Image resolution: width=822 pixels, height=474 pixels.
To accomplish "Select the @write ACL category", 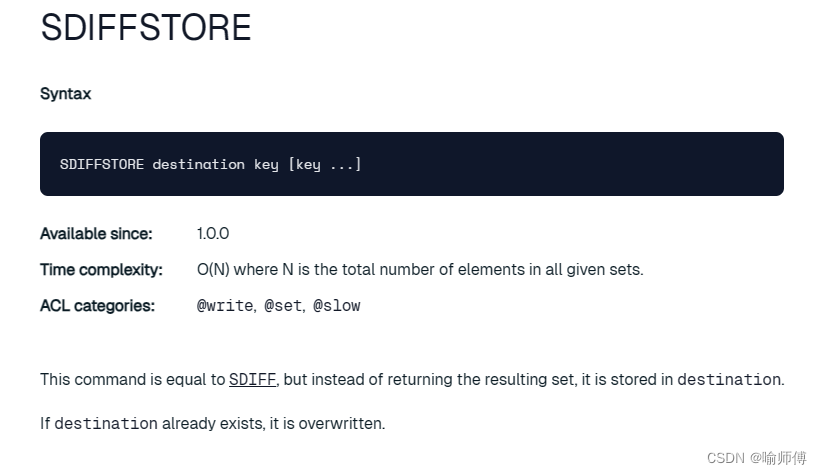I will point(225,306).
